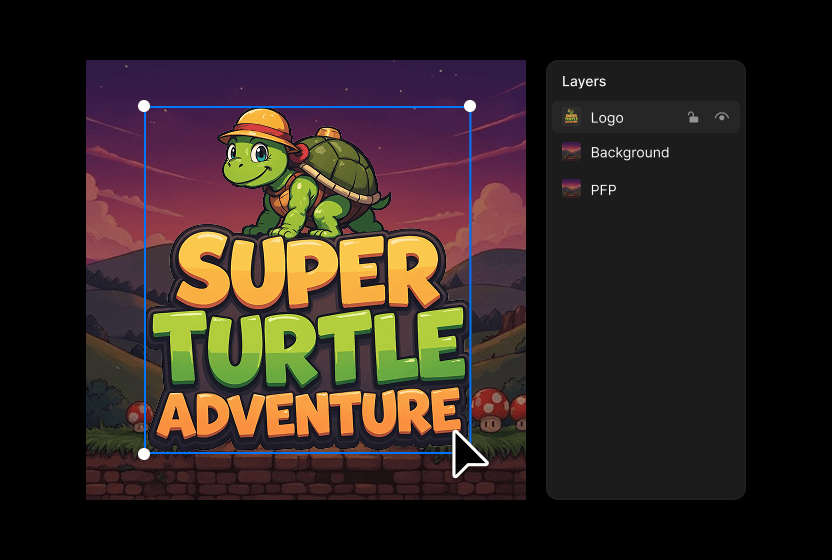This screenshot has width=832, height=560.
Task: Select the PFP layer name
Action: [603, 189]
